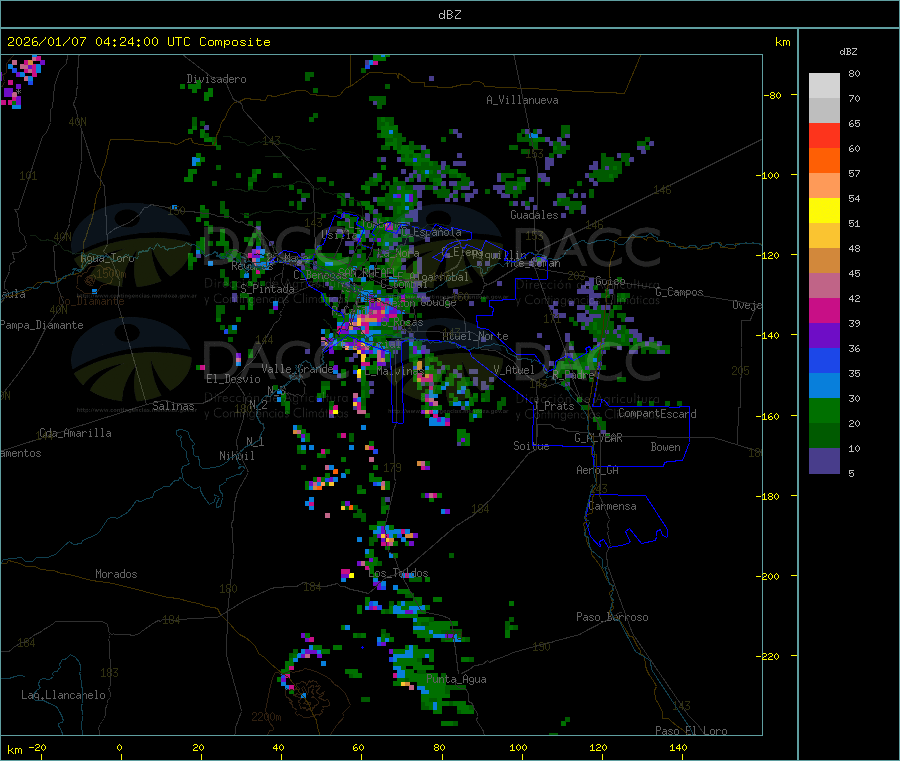Click the G_ALVEAR map label
The image size is (900, 761).
pyautogui.click(x=598, y=438)
